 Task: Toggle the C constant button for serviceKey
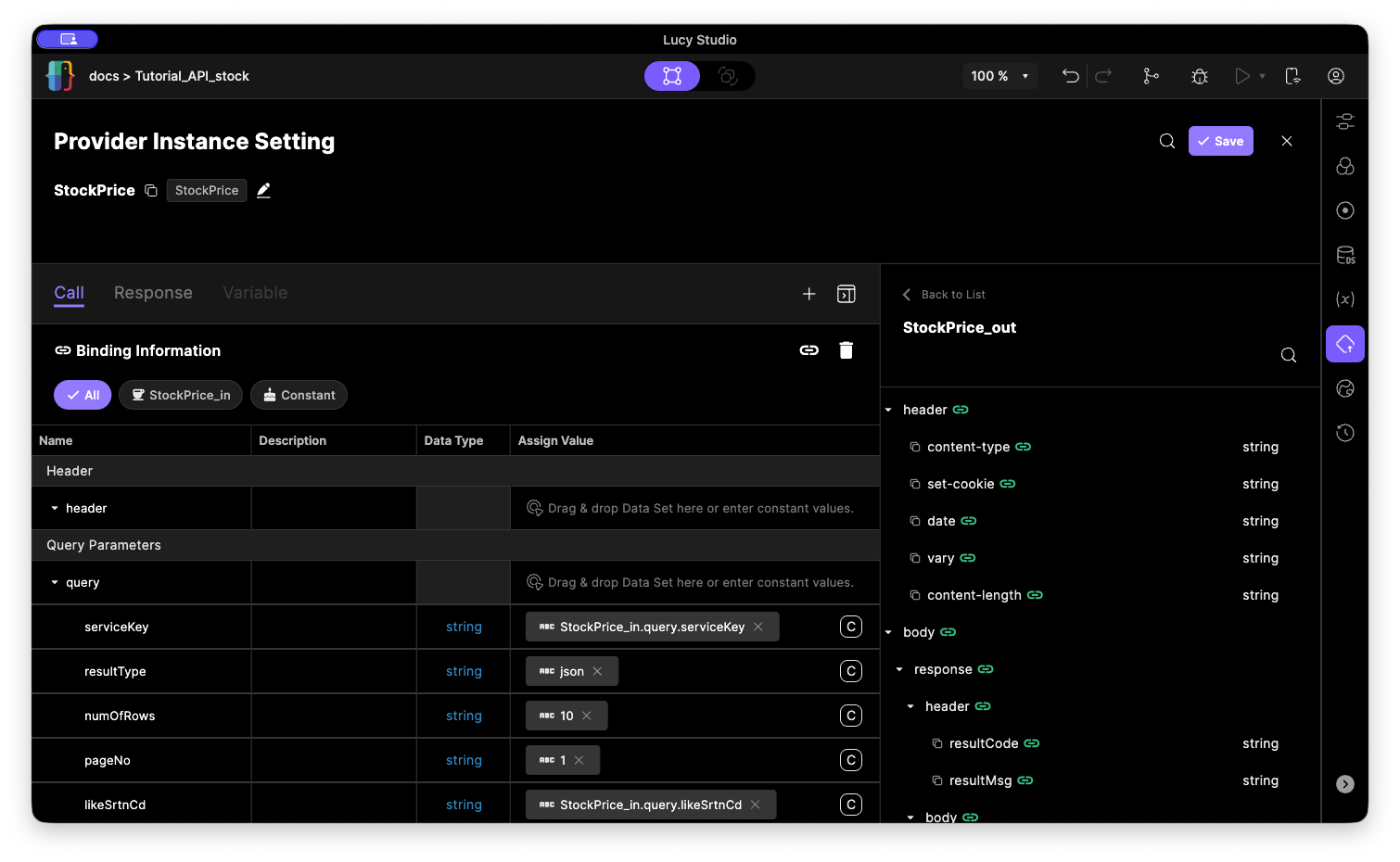click(851, 627)
